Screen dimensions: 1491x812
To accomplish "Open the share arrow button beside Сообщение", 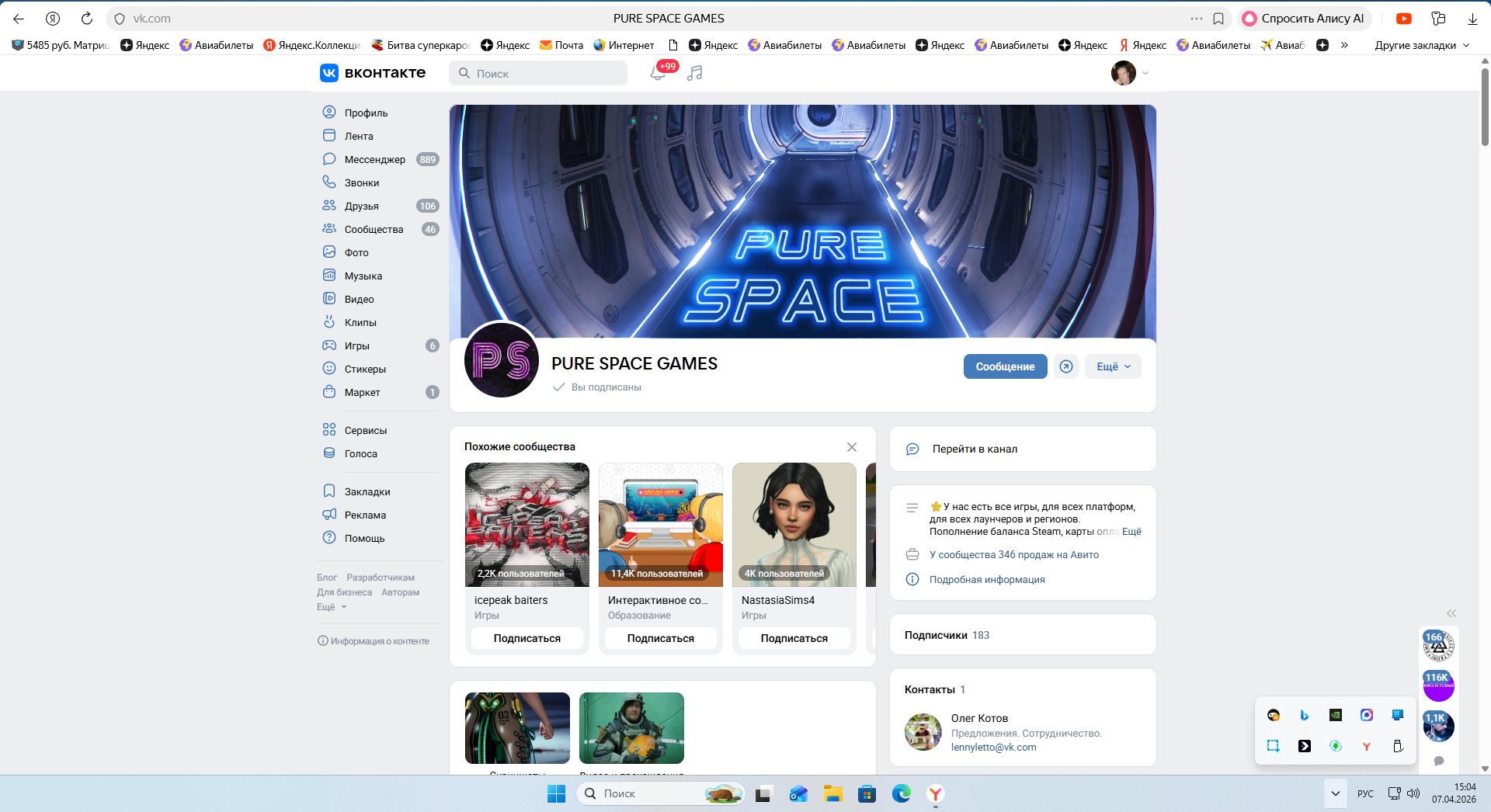I will pos(1066,366).
